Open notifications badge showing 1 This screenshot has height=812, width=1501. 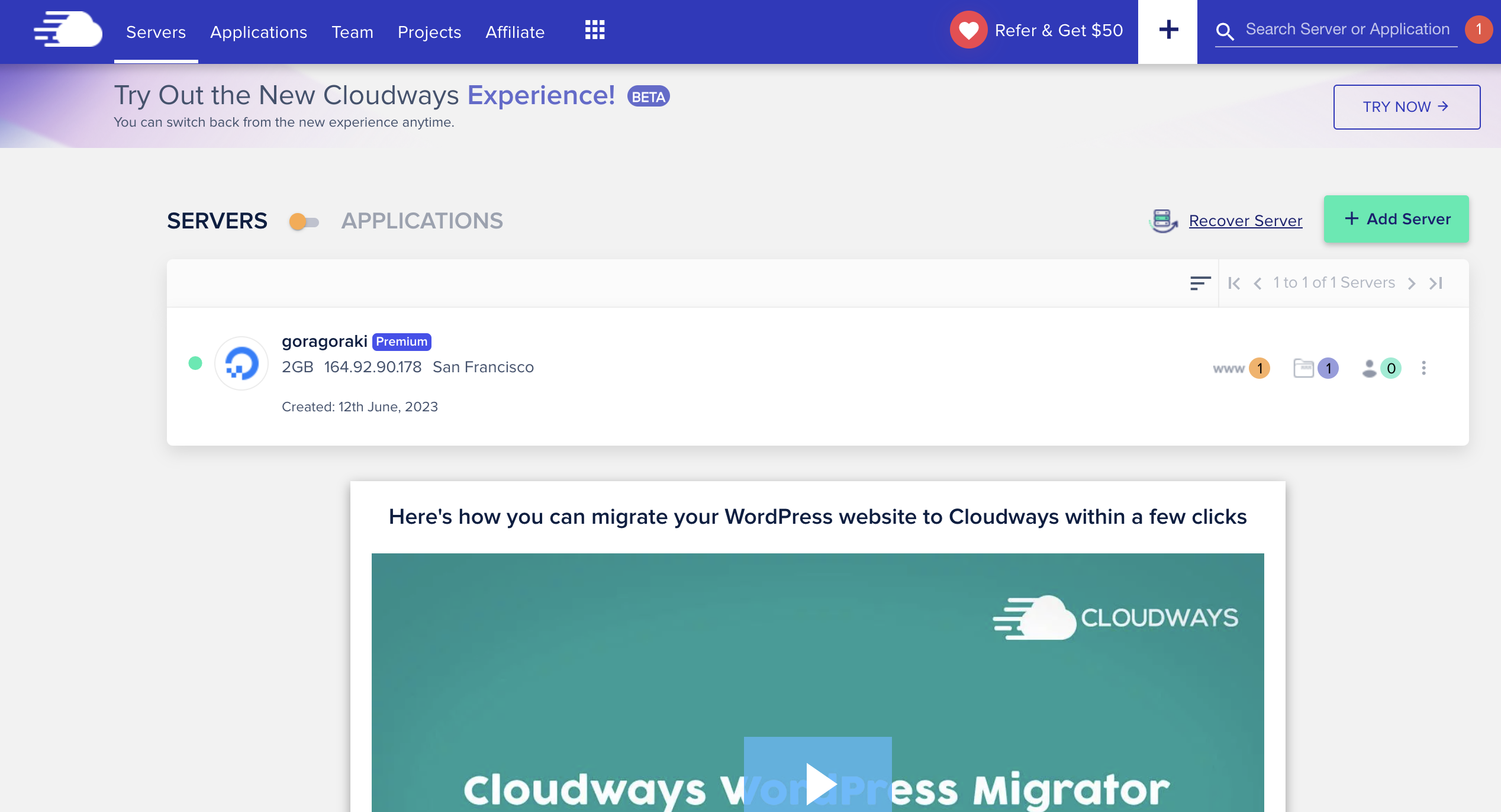tap(1478, 30)
